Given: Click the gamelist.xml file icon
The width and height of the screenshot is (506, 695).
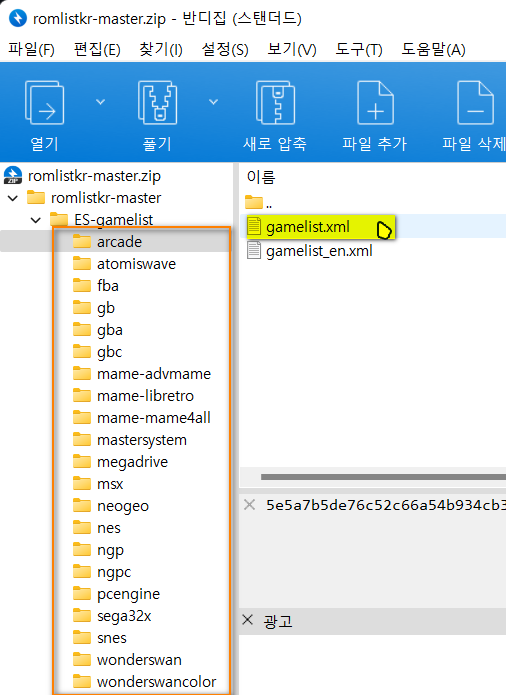Looking at the screenshot, I should click(x=254, y=226).
